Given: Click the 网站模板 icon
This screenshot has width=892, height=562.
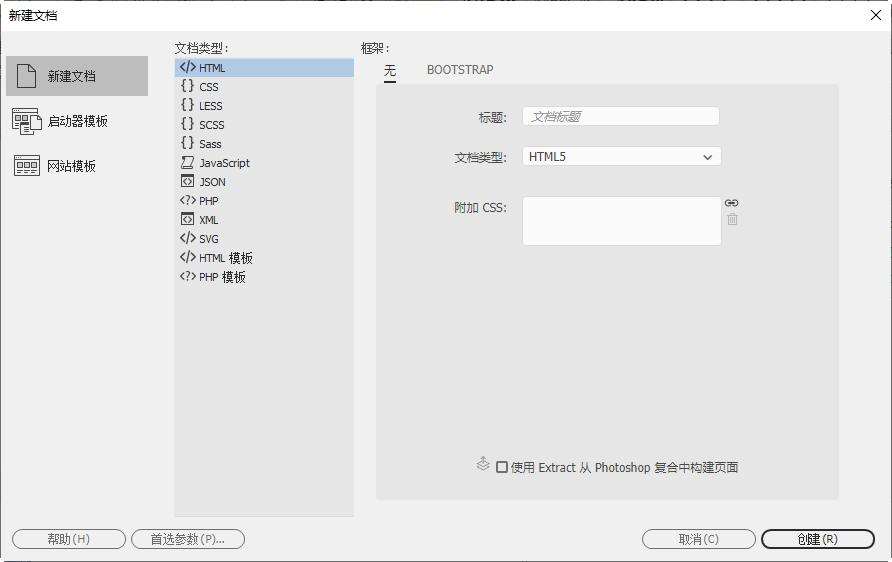Looking at the screenshot, I should (x=27, y=166).
